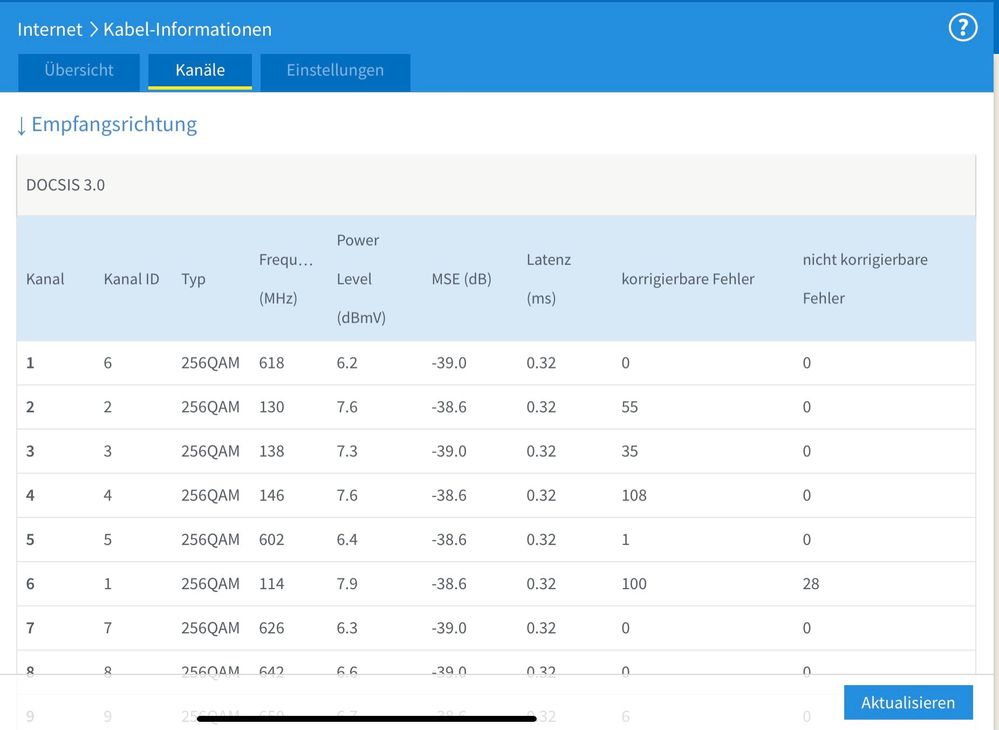Viewport: 999px width, 730px height.
Task: Click the Aktualisieren button
Action: (907, 702)
